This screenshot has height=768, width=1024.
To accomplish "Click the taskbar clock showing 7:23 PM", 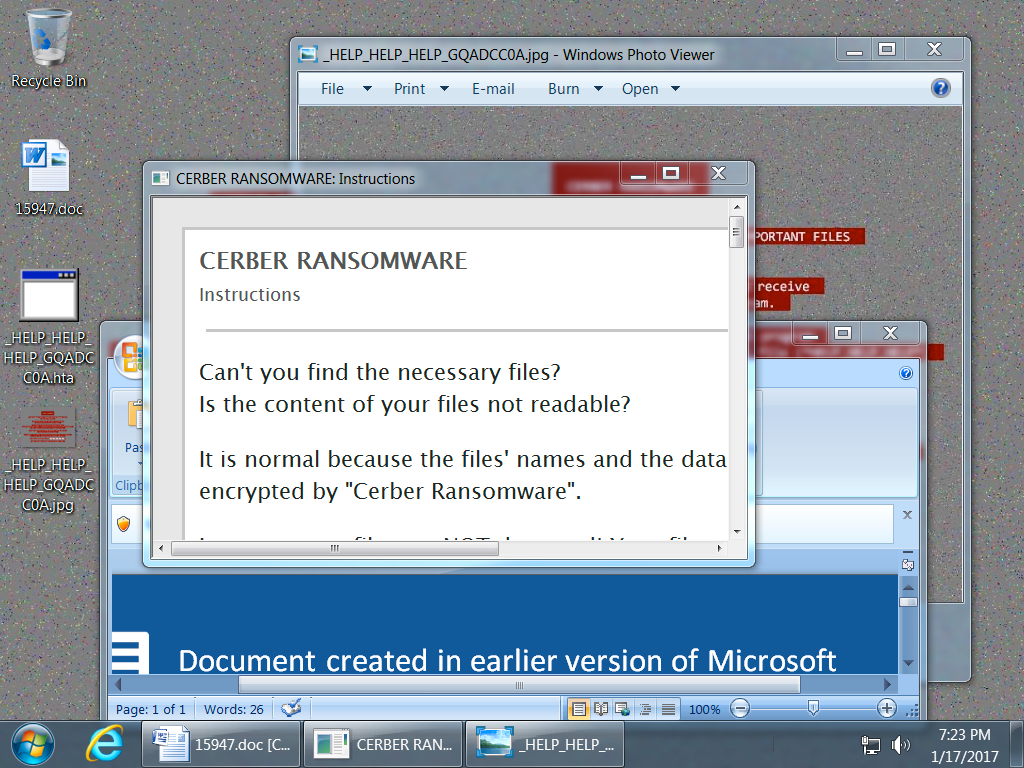I will coord(965,745).
